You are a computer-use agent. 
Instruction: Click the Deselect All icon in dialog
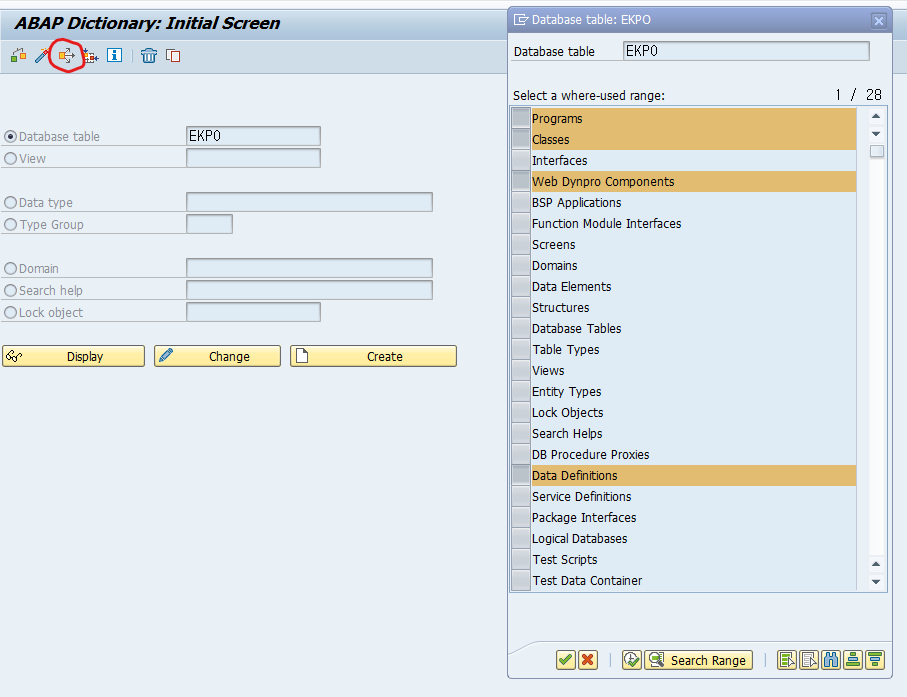point(809,660)
